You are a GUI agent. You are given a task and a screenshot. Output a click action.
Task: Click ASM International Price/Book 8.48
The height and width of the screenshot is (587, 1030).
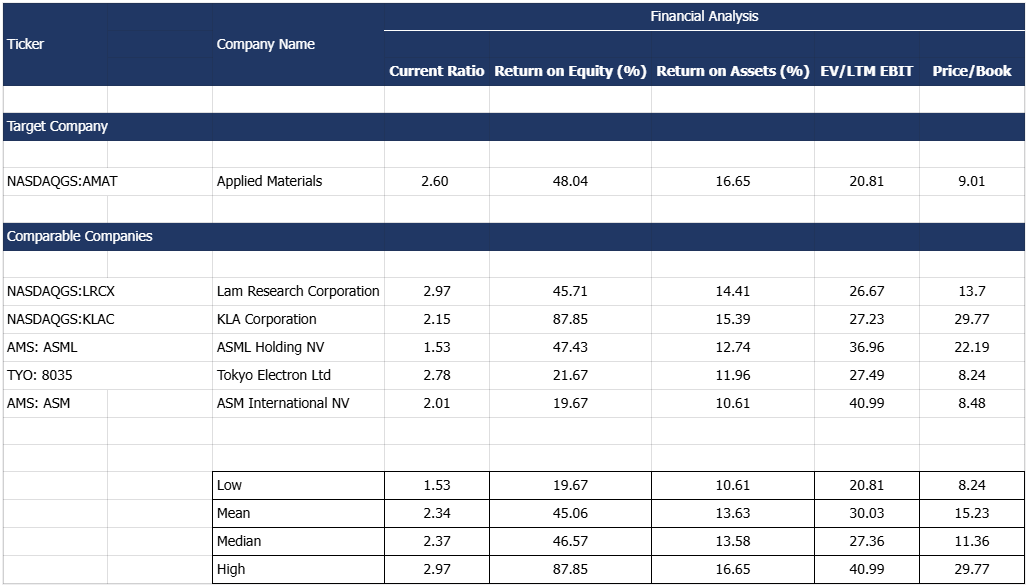972,403
